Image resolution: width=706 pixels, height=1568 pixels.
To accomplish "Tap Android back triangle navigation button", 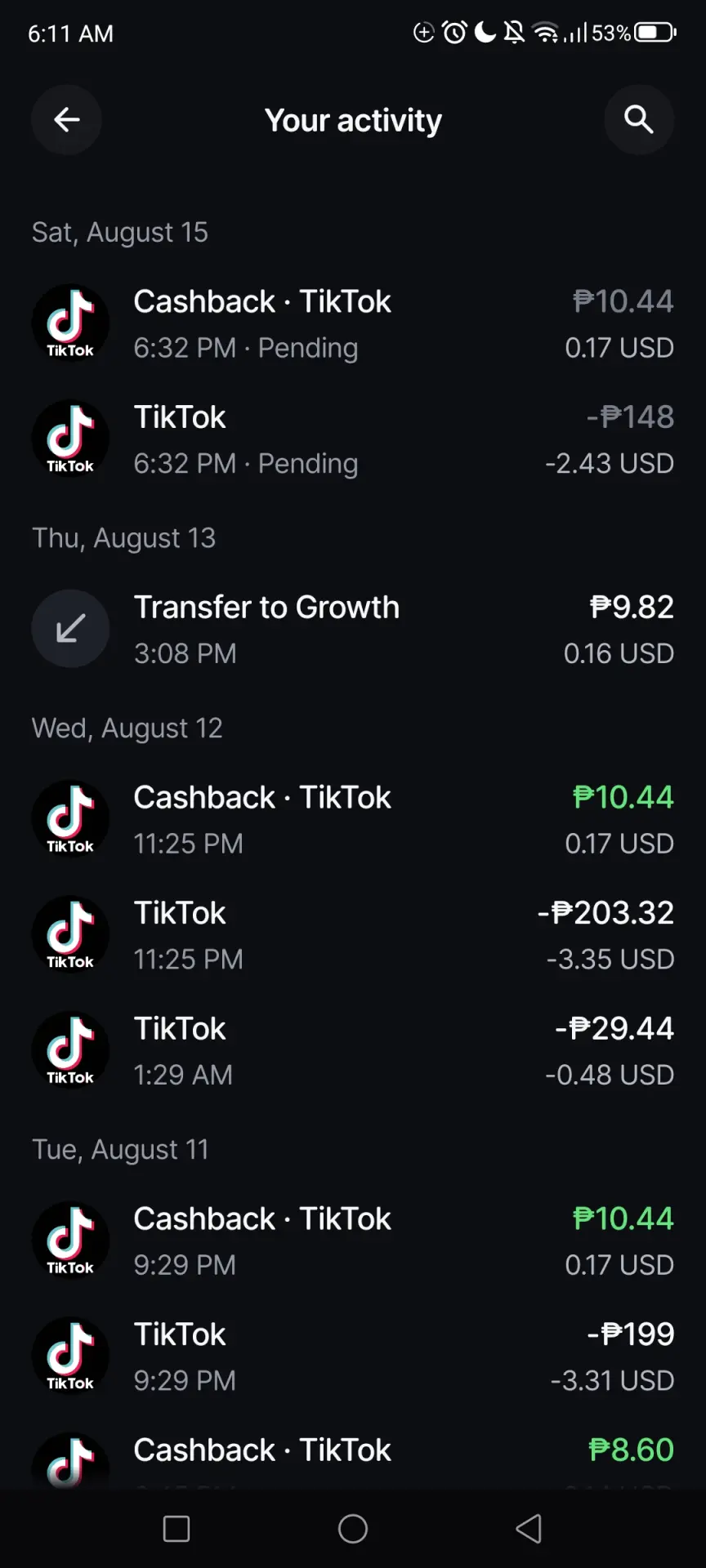I will pos(529,1529).
